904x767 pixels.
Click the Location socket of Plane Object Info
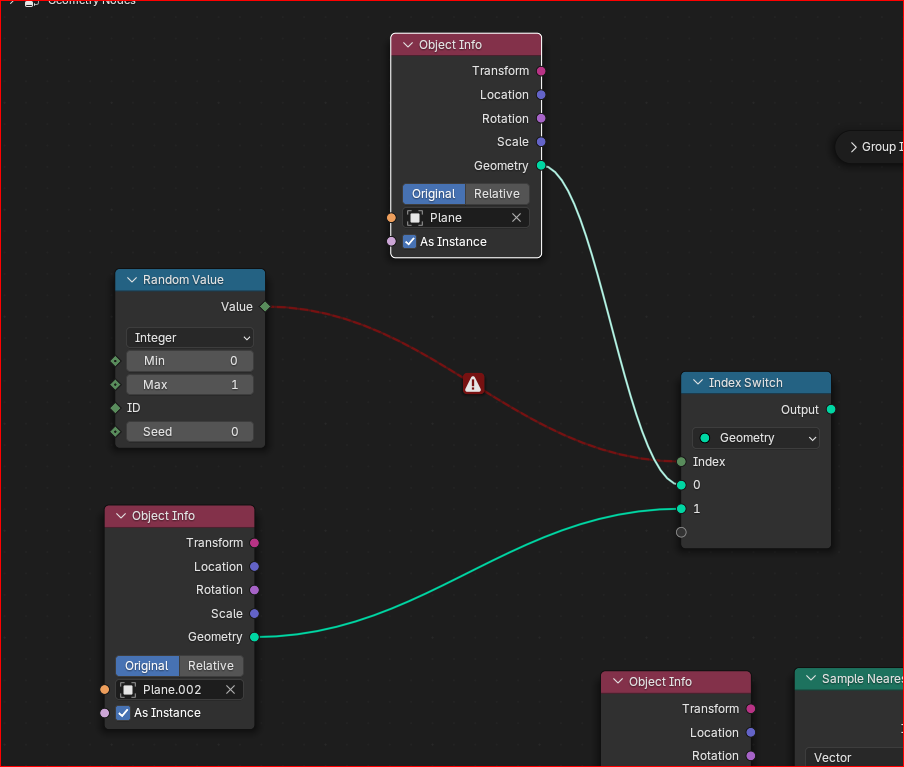[541, 95]
